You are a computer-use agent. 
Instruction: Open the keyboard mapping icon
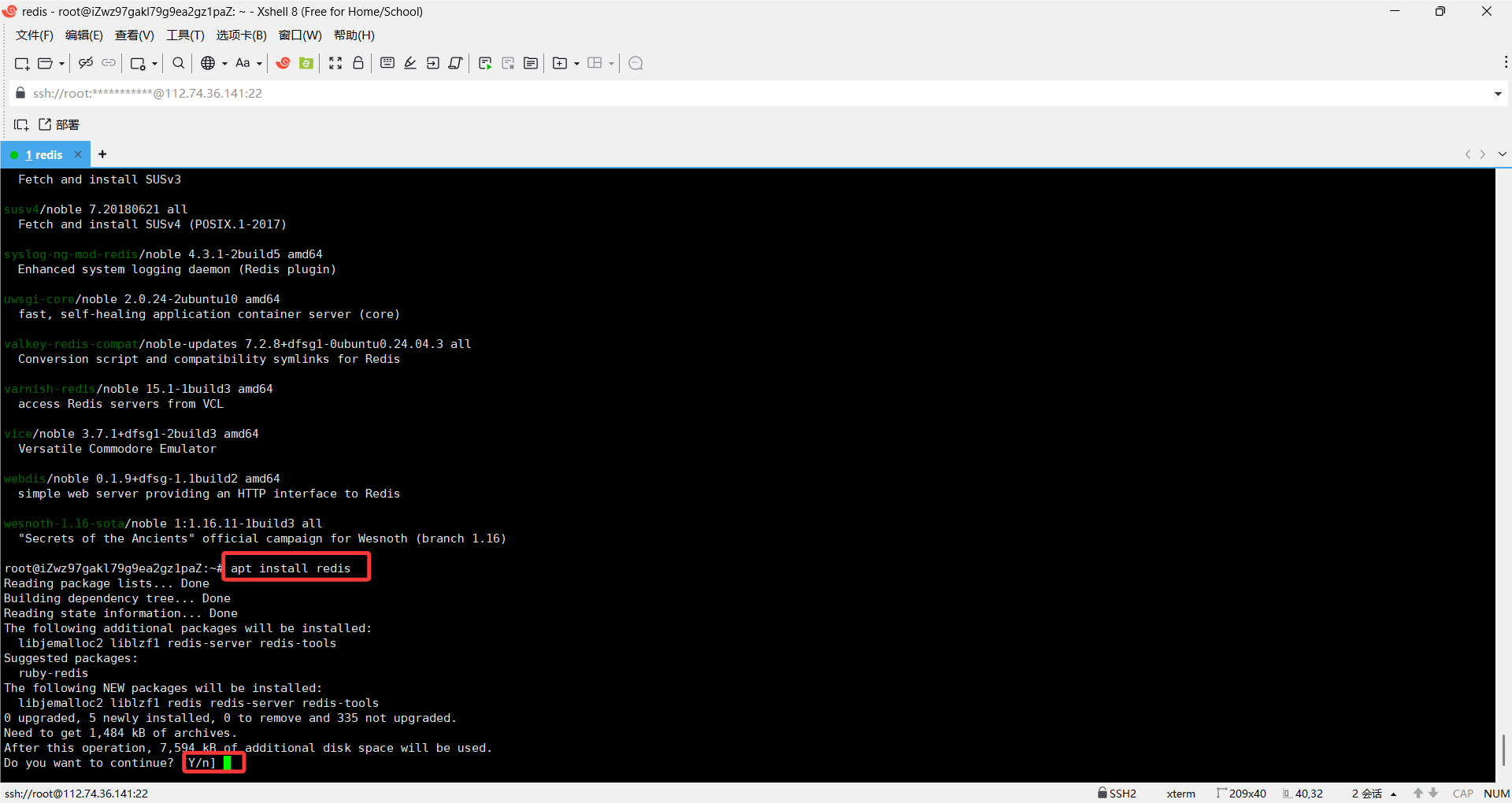click(387, 63)
